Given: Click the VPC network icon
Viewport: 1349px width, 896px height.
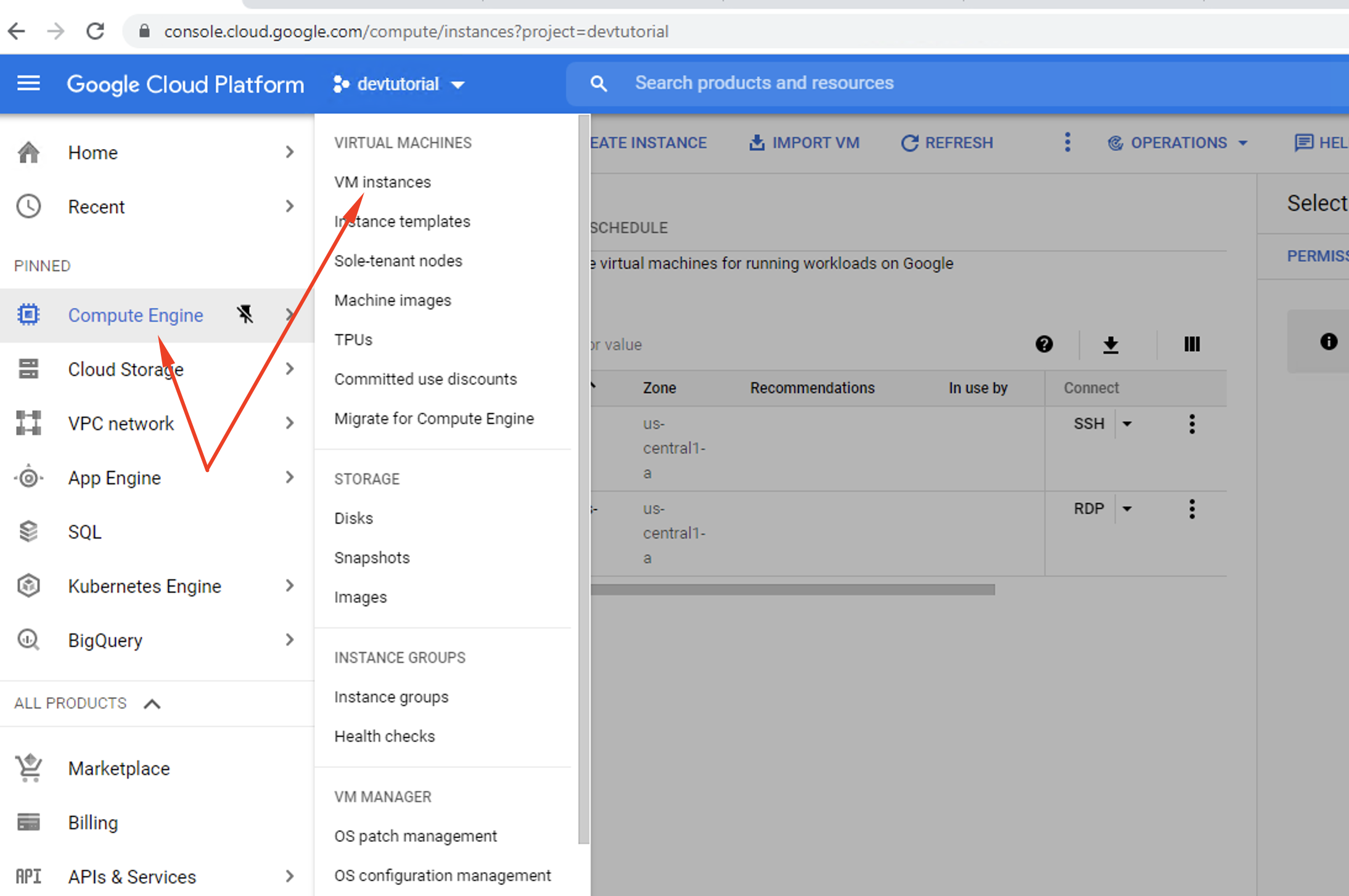Looking at the screenshot, I should (x=28, y=423).
